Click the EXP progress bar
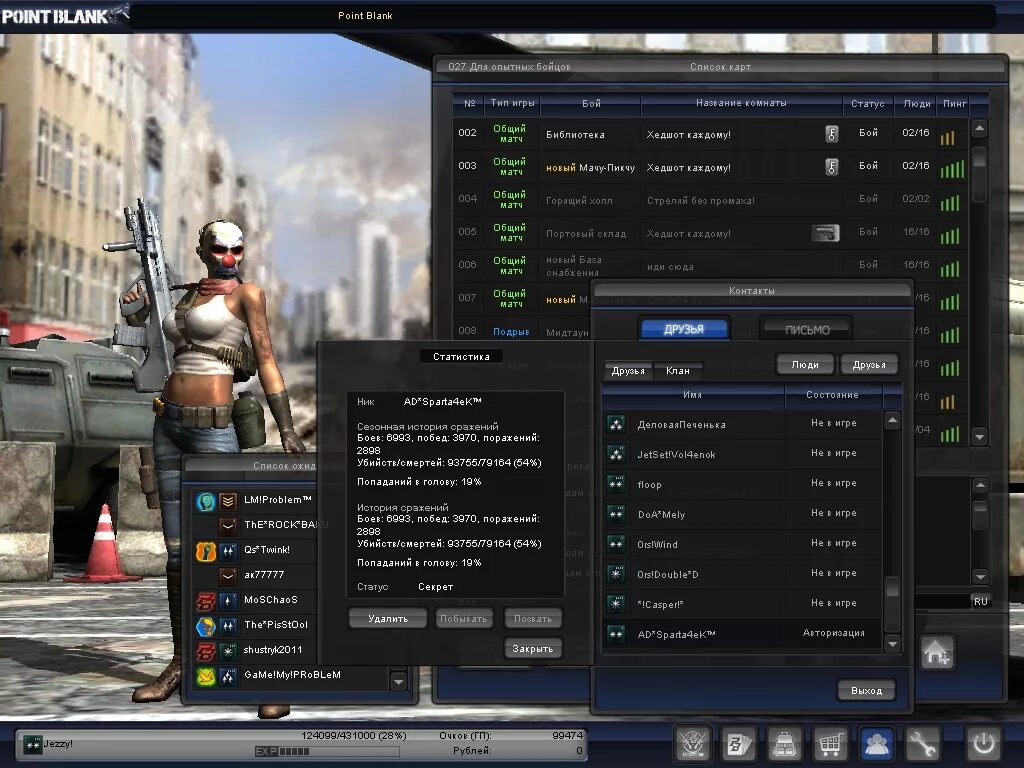Image resolution: width=1024 pixels, height=768 pixels. [327, 752]
